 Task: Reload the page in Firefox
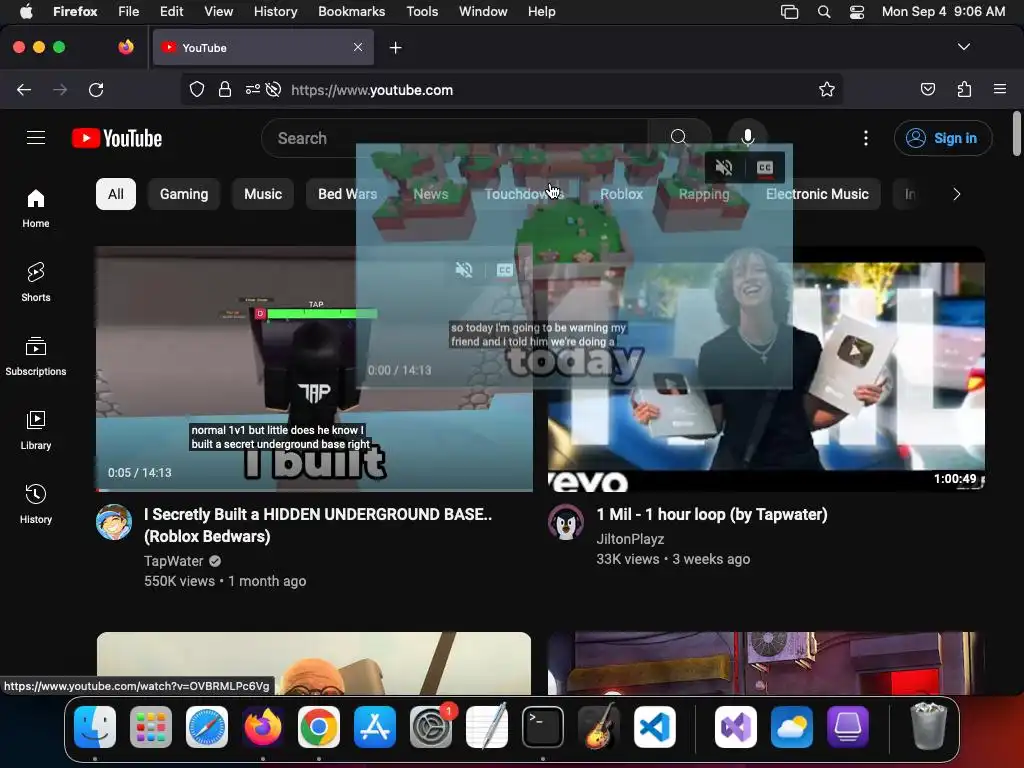coord(96,89)
